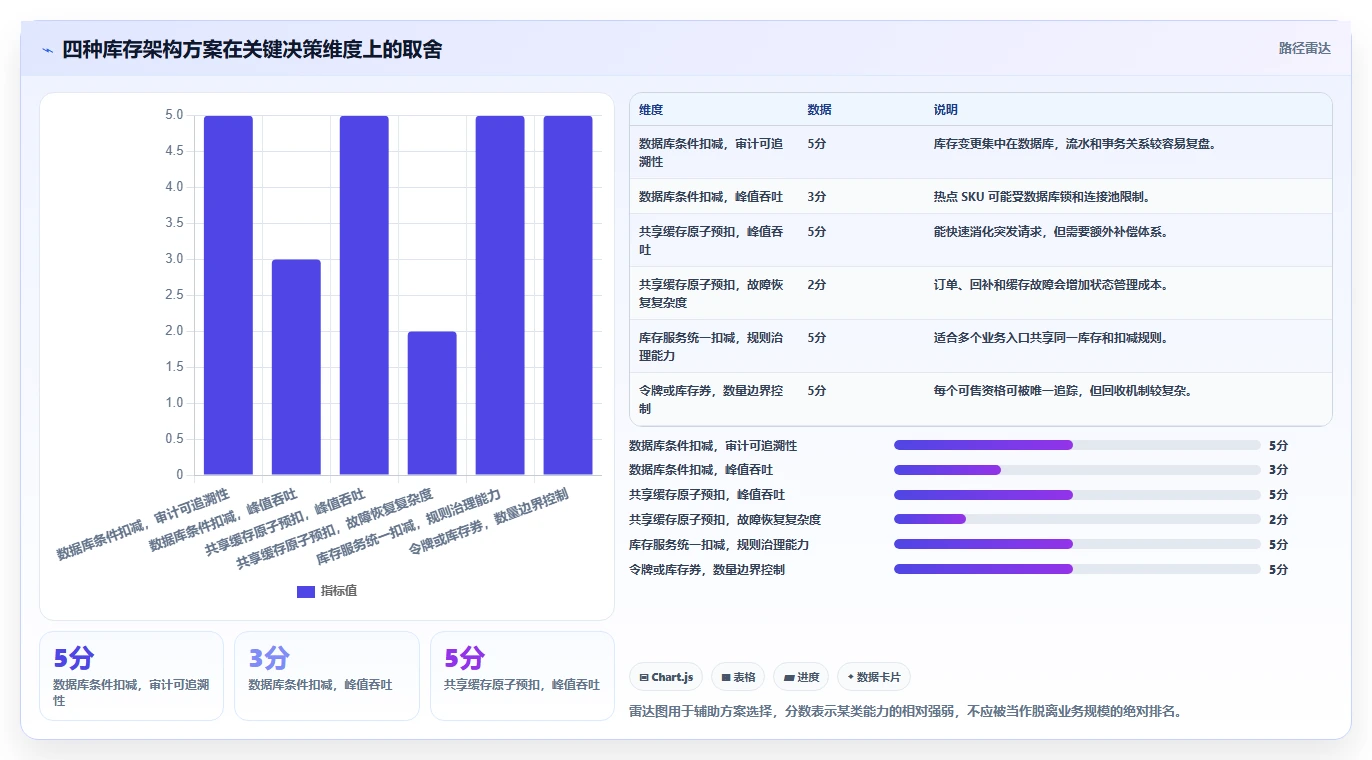Click the 数据 table column header
The height and width of the screenshot is (760, 1372).
click(820, 110)
